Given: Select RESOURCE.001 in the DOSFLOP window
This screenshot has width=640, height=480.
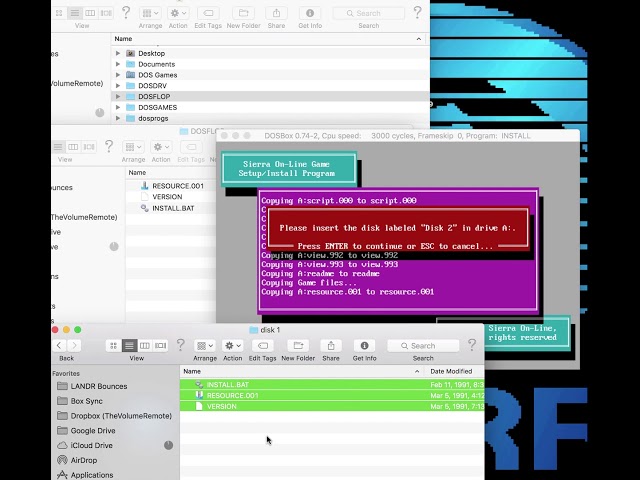Looking at the screenshot, I should (x=178, y=186).
